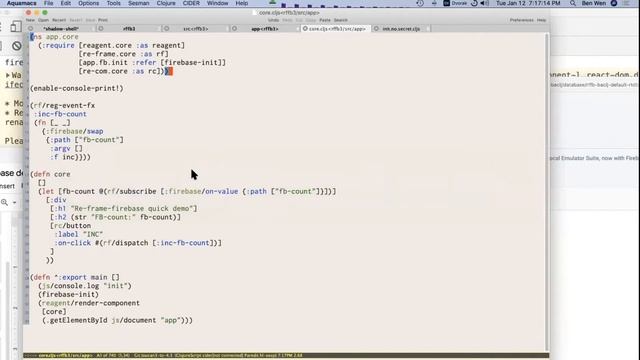
Task: Close the app<rffb3> tab via its icon
Action: (234, 29)
